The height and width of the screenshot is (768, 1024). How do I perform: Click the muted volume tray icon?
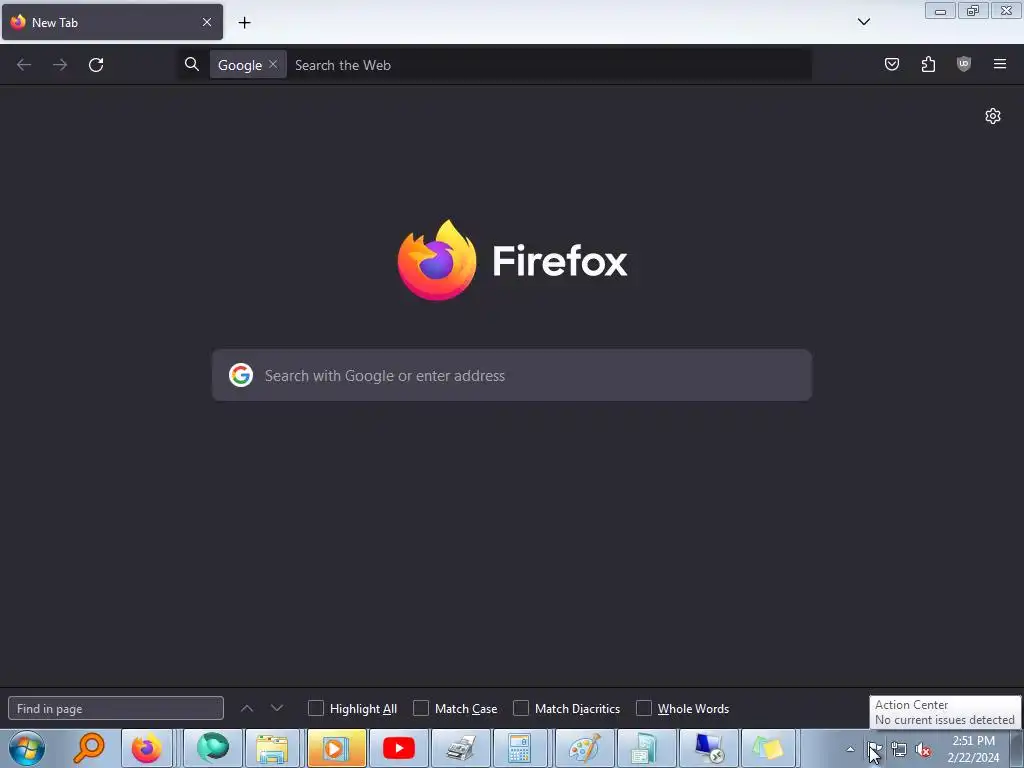923,749
